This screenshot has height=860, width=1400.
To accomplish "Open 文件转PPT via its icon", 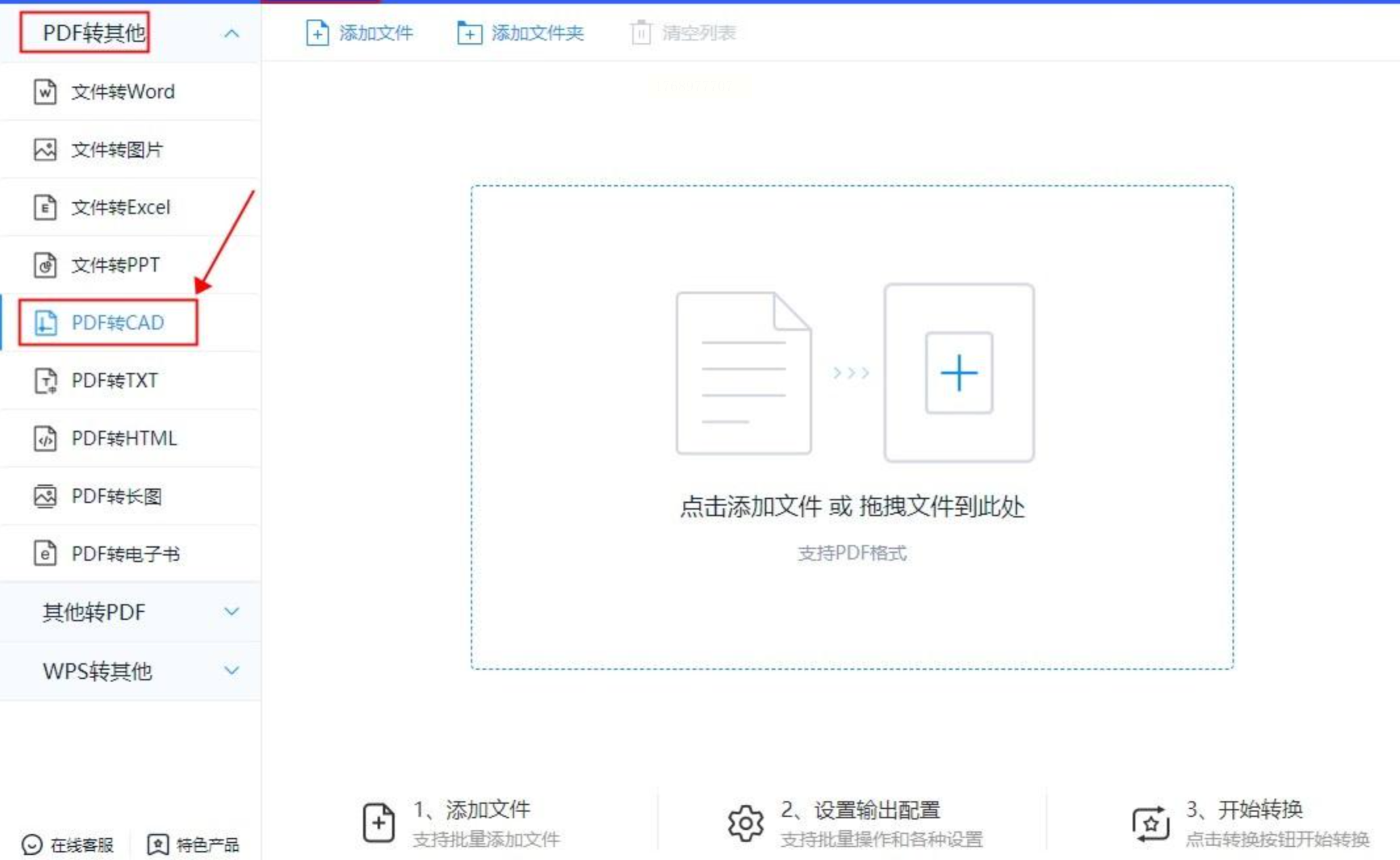I will coord(45,265).
